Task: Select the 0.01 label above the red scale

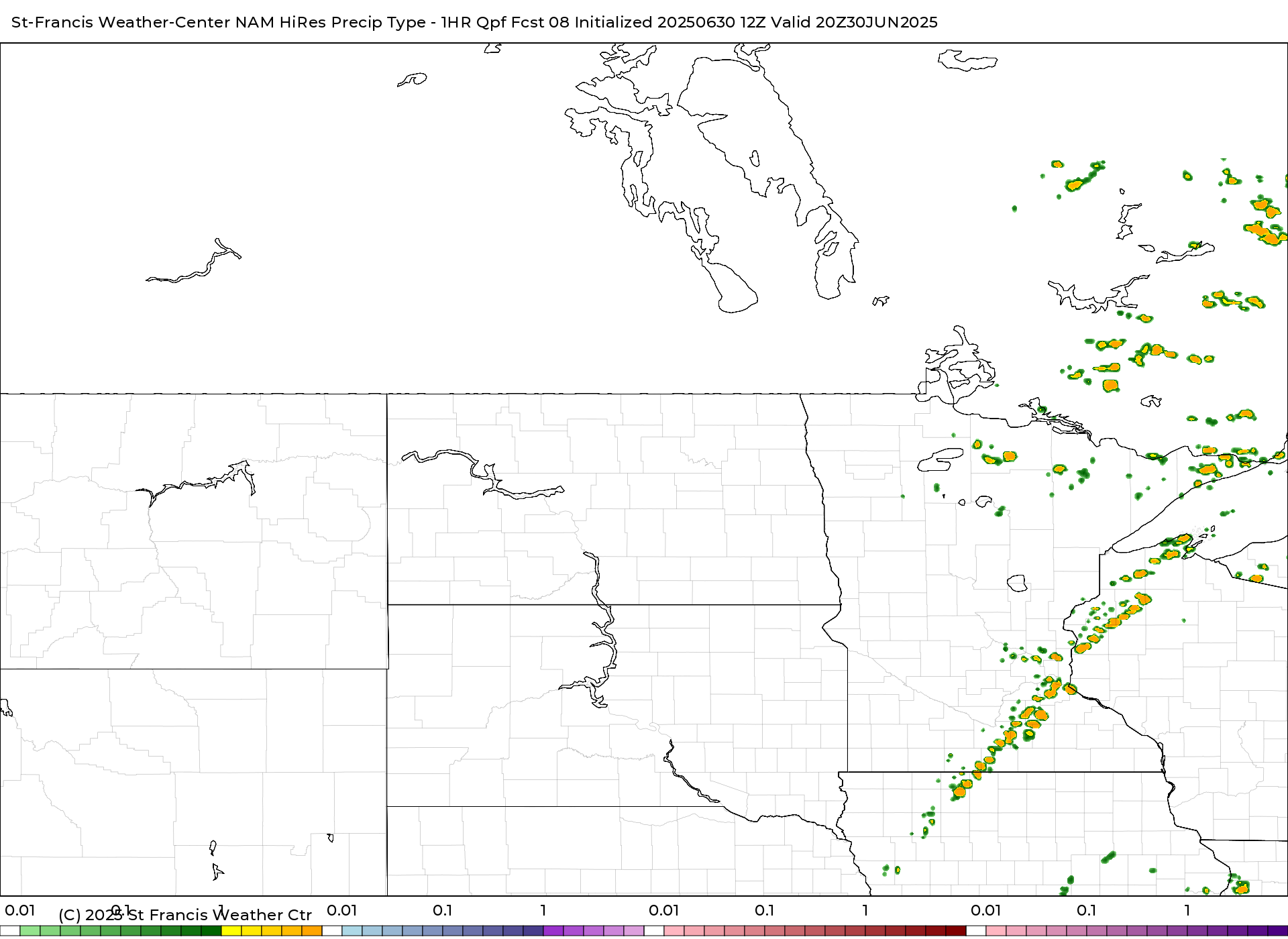Action: (664, 910)
